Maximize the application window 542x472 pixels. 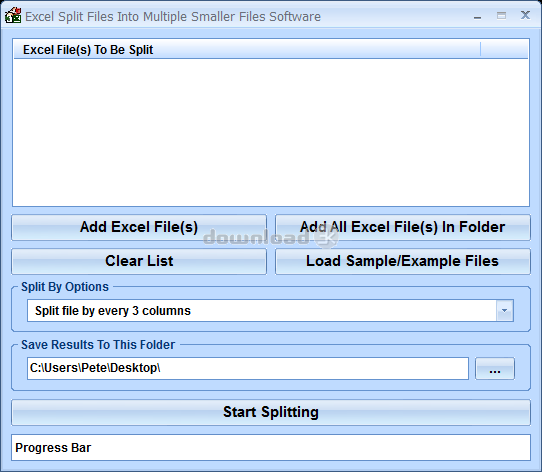click(x=501, y=16)
